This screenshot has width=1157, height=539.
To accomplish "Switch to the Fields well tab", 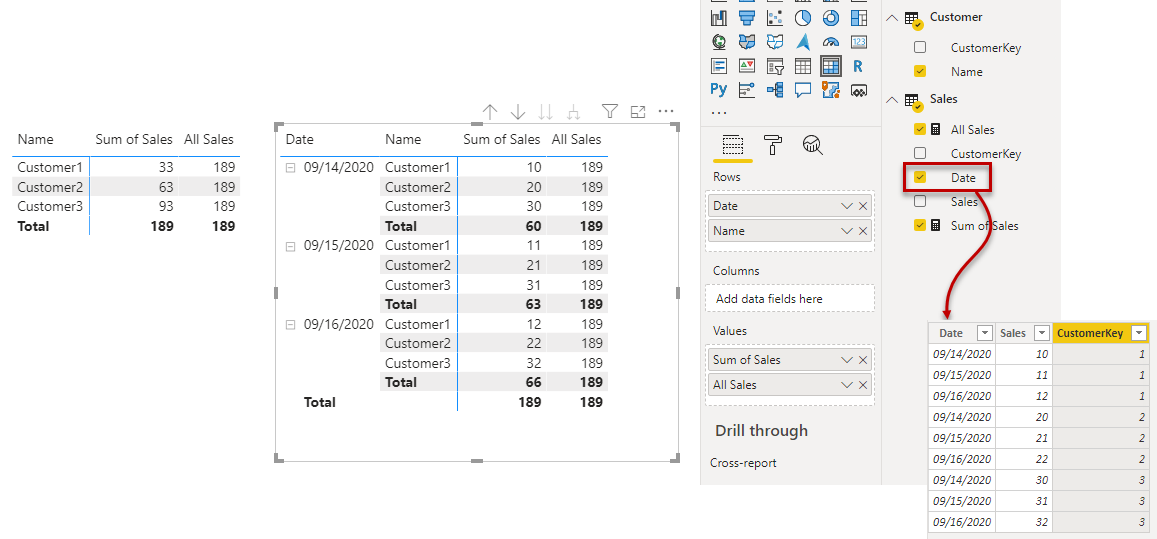I will click(731, 145).
